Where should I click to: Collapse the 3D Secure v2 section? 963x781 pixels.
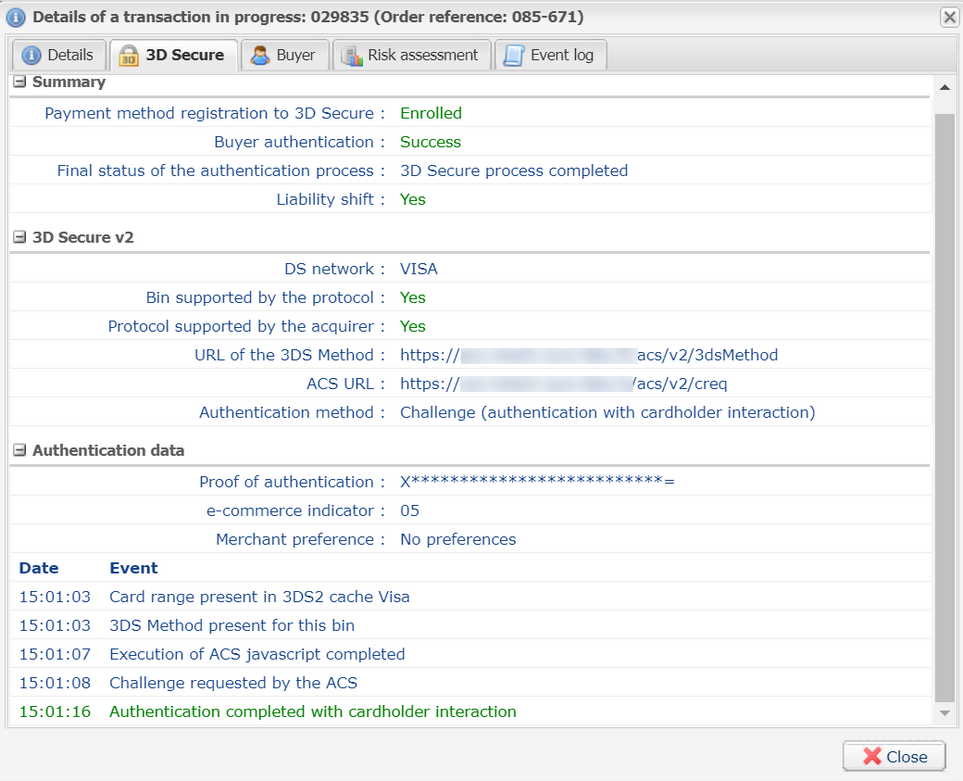[19, 237]
